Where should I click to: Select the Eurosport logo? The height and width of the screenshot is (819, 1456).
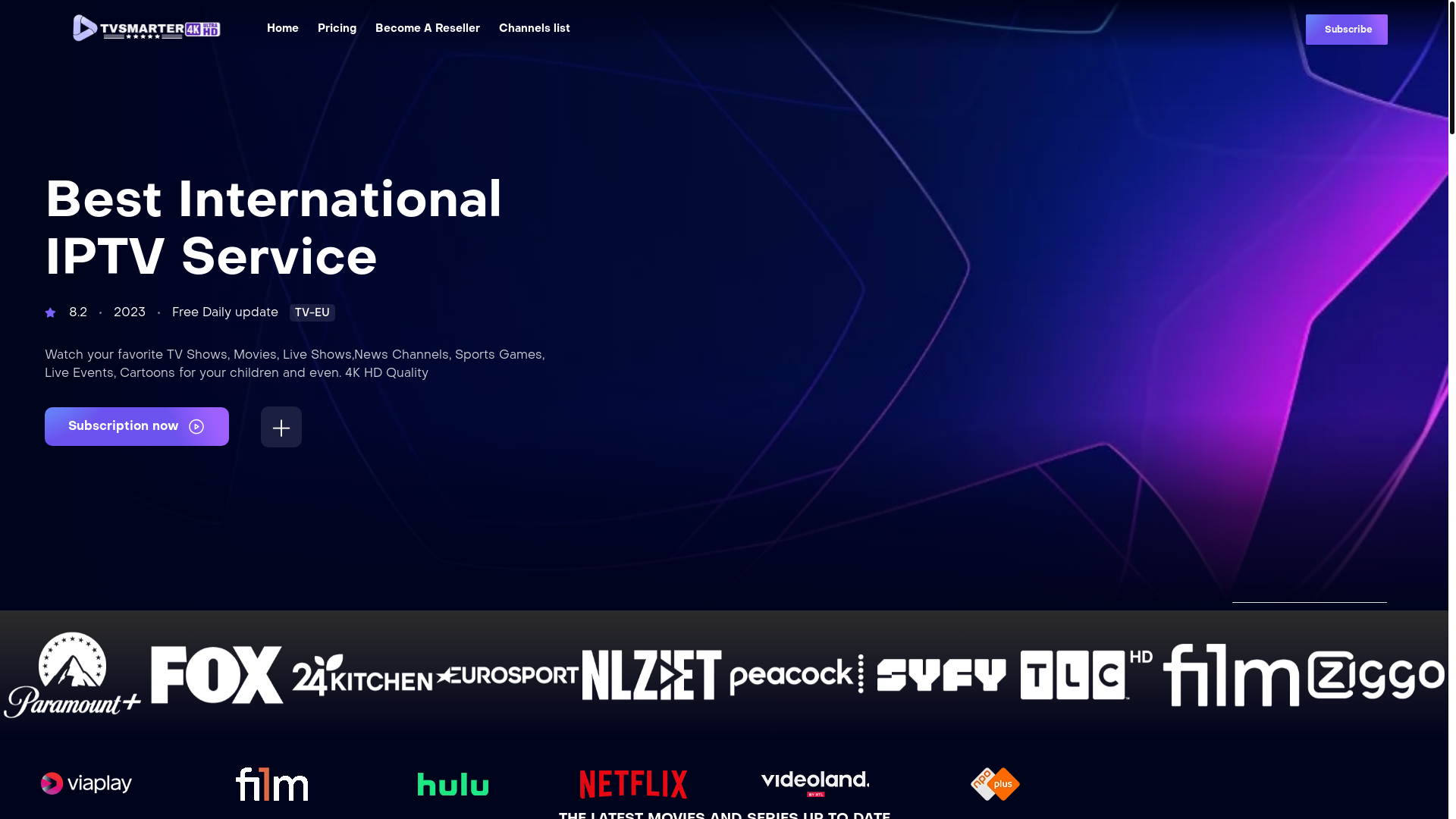click(x=507, y=675)
